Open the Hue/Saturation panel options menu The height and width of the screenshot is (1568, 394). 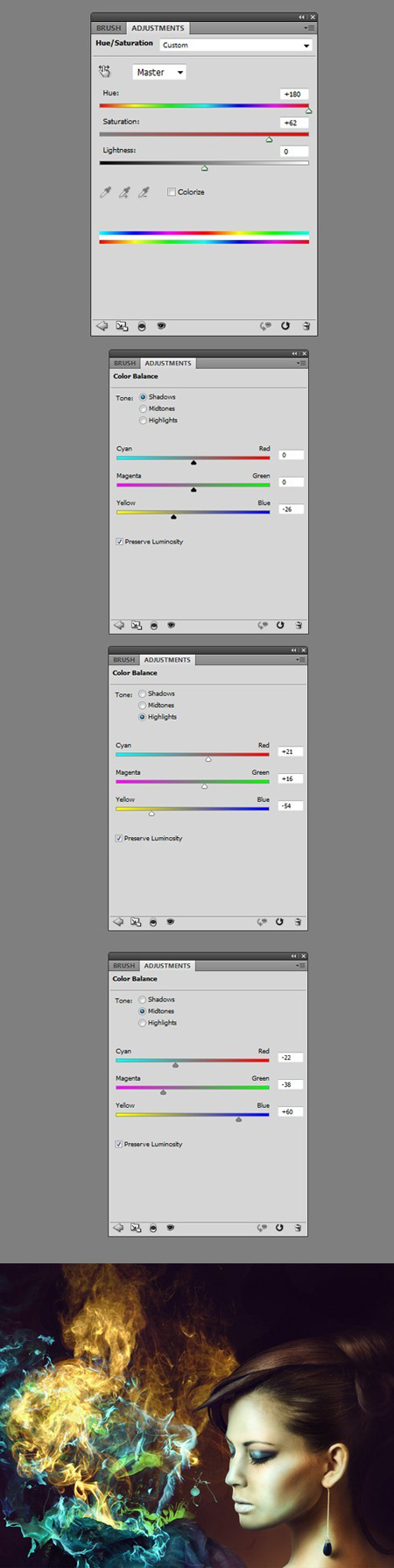pos(310,28)
